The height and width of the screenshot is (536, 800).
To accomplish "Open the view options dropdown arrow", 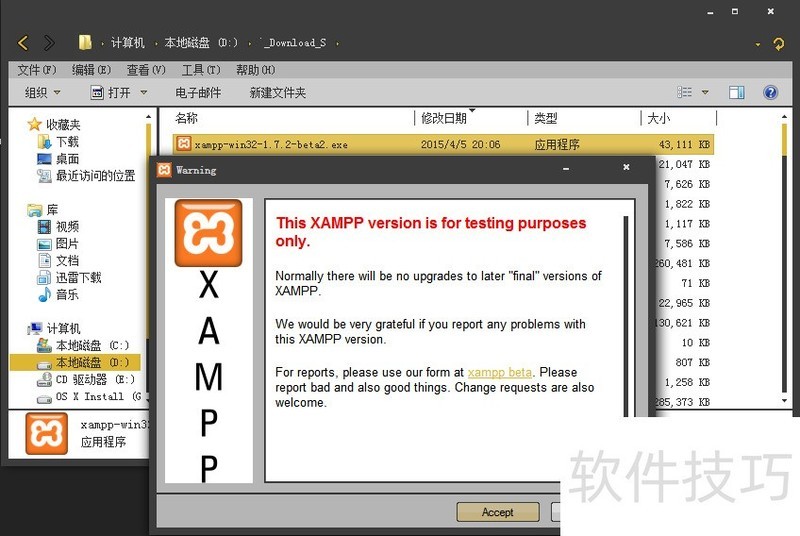I will pos(705,92).
